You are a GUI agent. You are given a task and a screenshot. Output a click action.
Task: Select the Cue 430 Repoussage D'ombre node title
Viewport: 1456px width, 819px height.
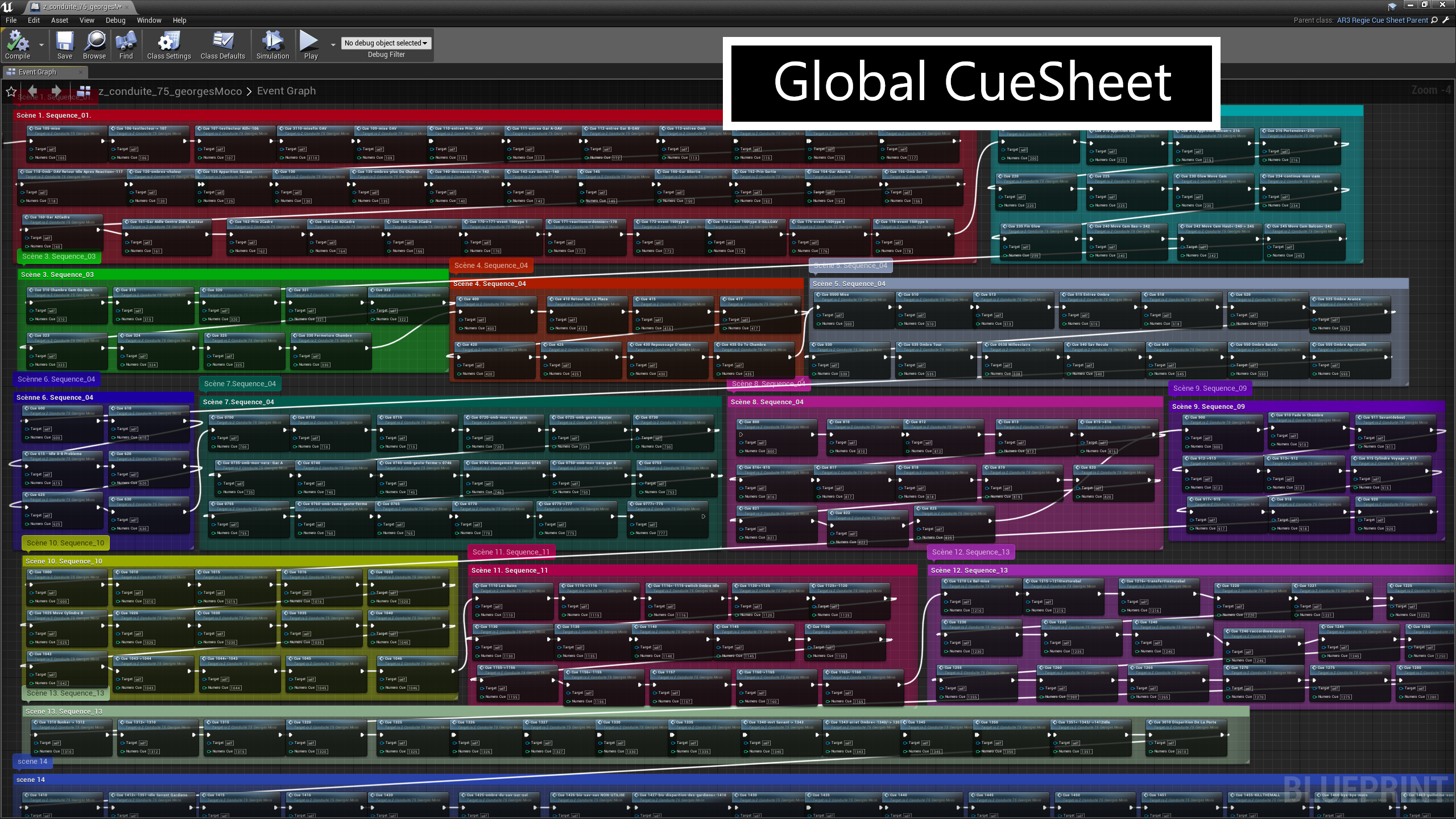(662, 344)
